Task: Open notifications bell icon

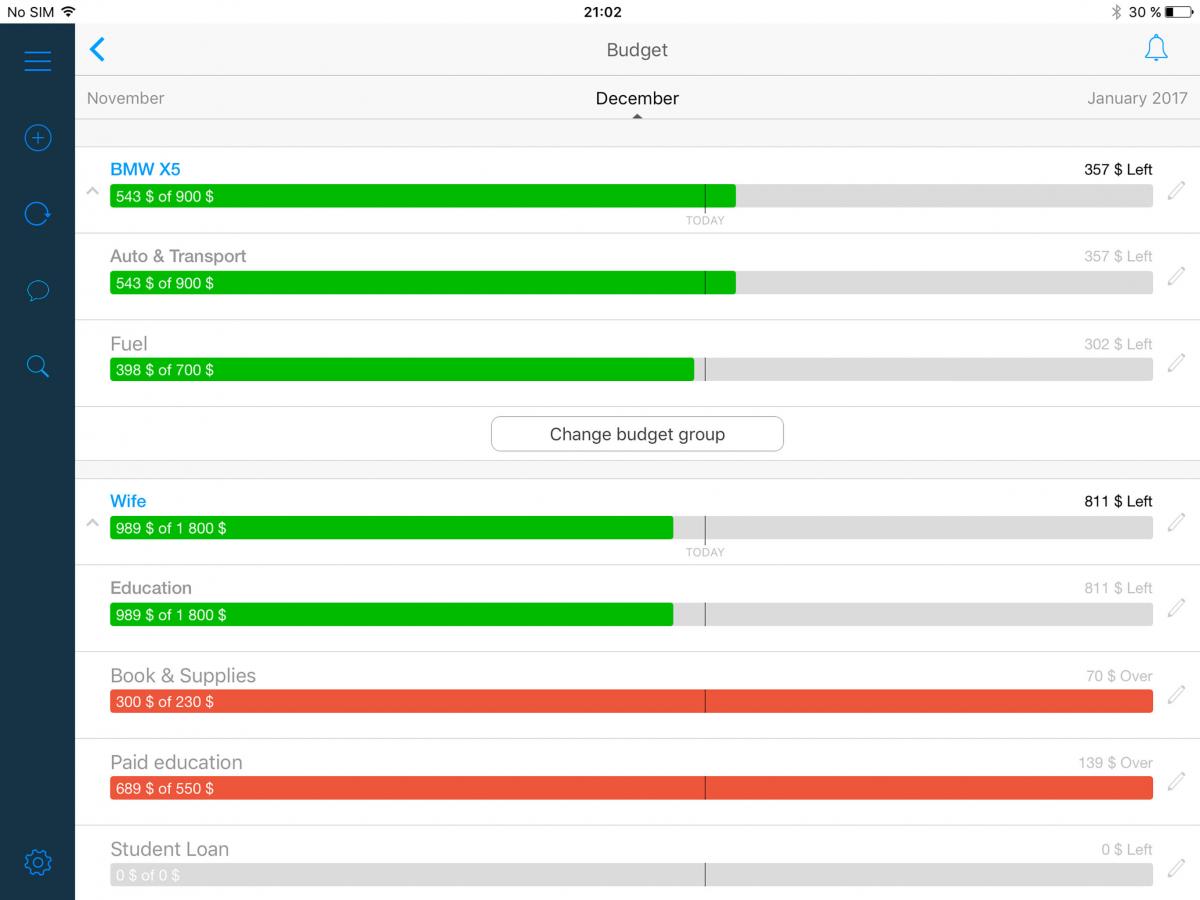Action: [1155, 49]
